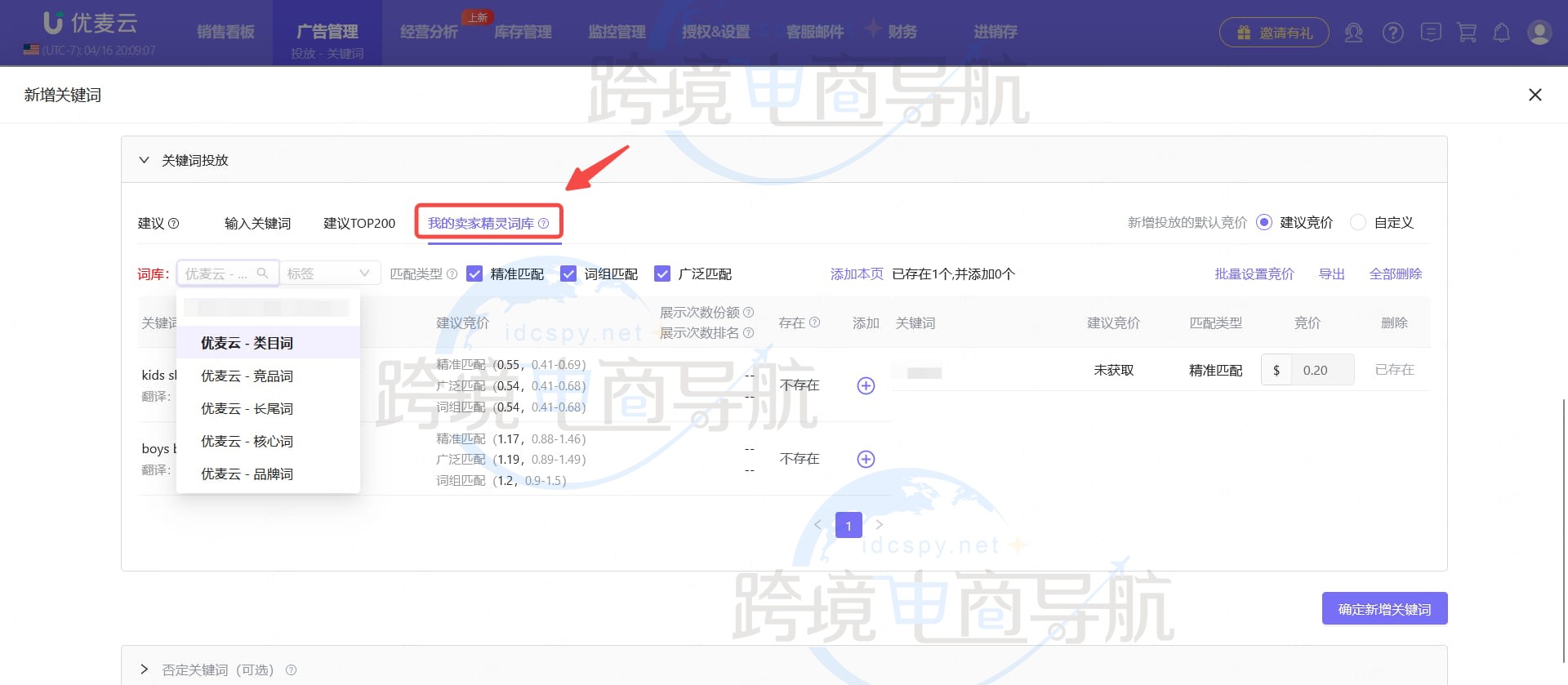Click help icon beside 匹配类型
This screenshot has width=1568, height=685.
452,274
